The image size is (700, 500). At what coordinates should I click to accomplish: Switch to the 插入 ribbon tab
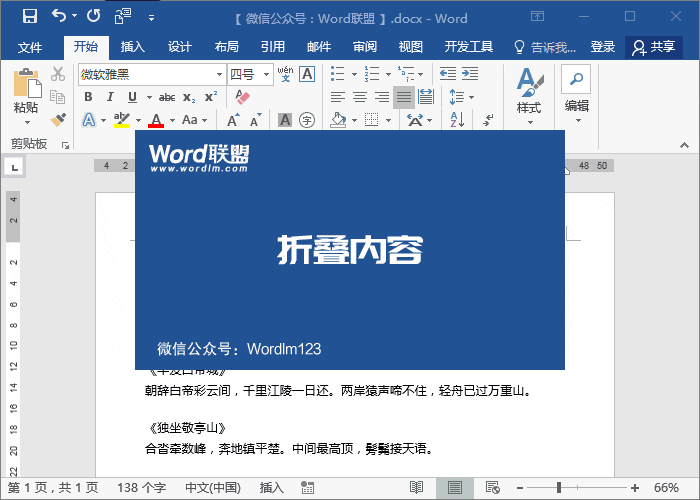coord(133,46)
